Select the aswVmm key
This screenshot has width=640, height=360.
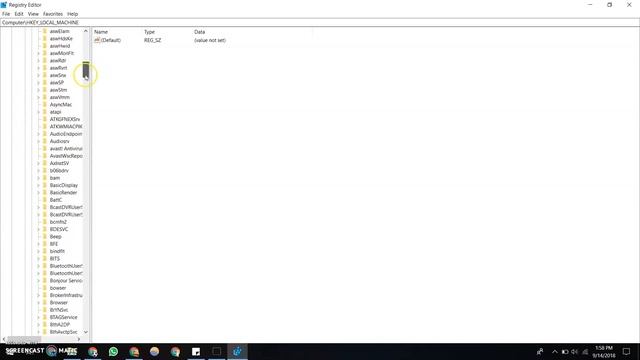pyautogui.click(x=60, y=98)
